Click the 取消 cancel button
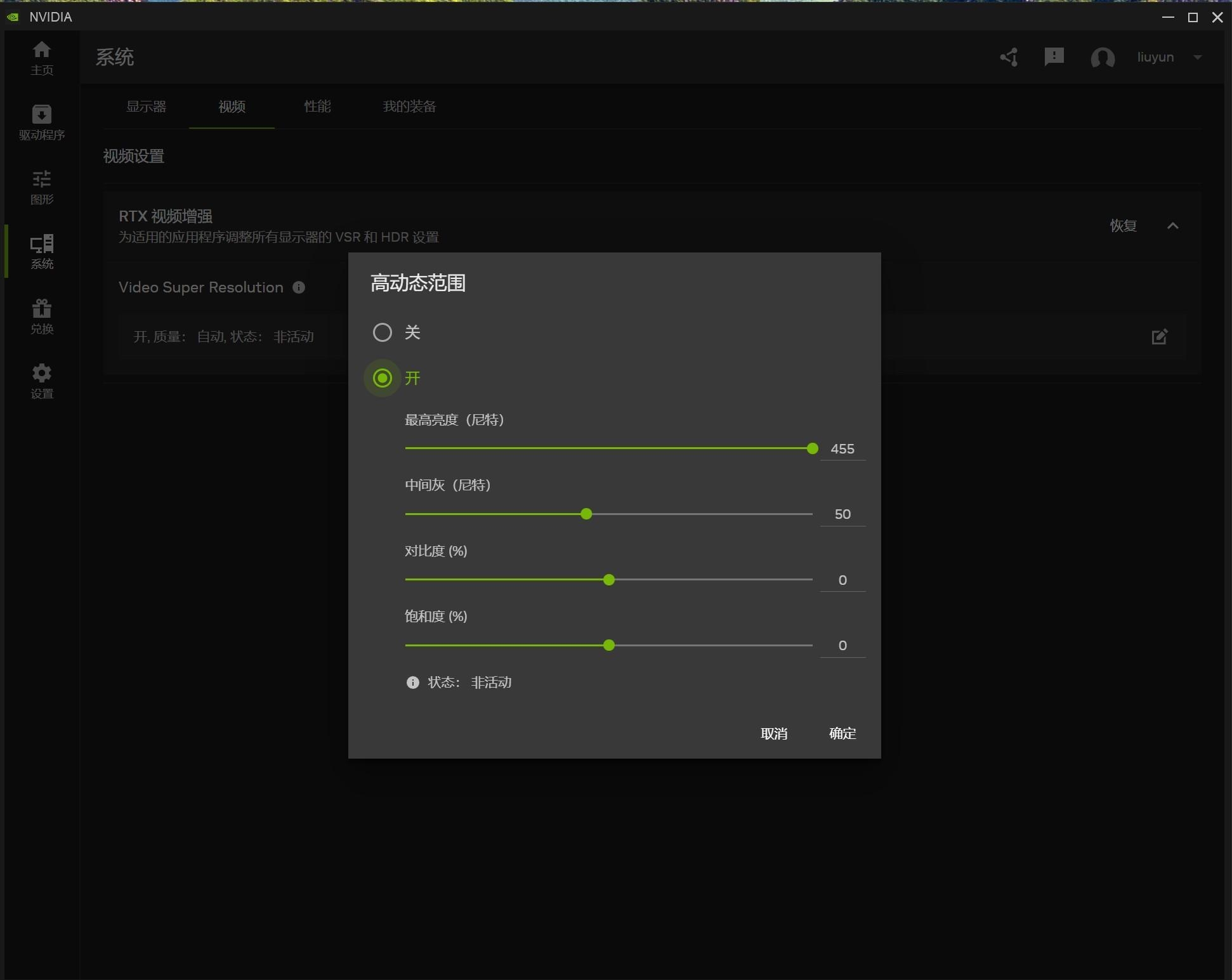This screenshot has height=980, width=1232. point(774,734)
